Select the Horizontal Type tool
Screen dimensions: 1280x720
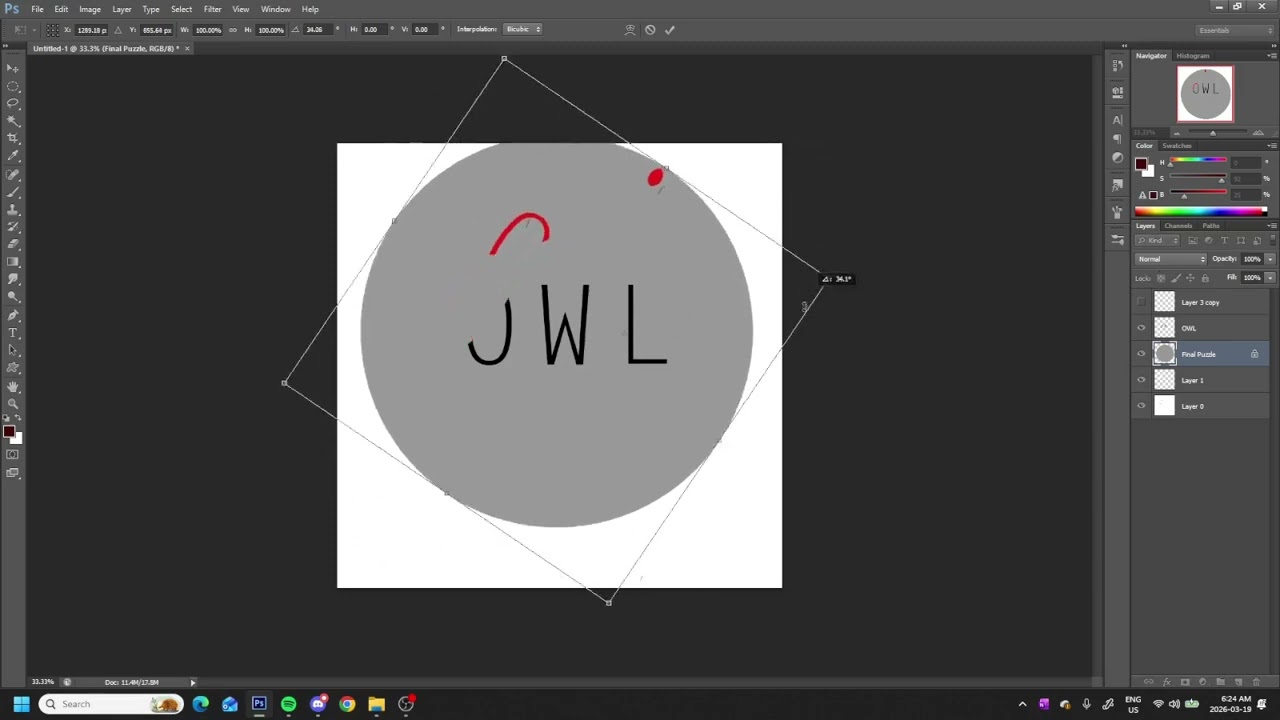click(x=13, y=333)
